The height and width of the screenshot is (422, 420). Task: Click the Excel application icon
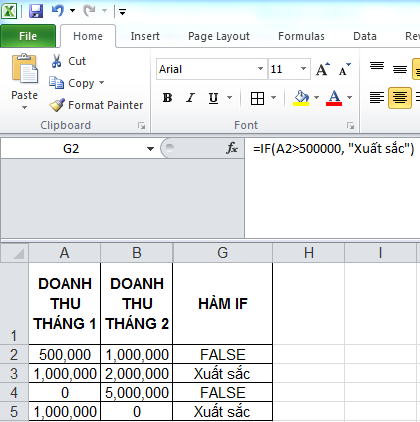9,11
